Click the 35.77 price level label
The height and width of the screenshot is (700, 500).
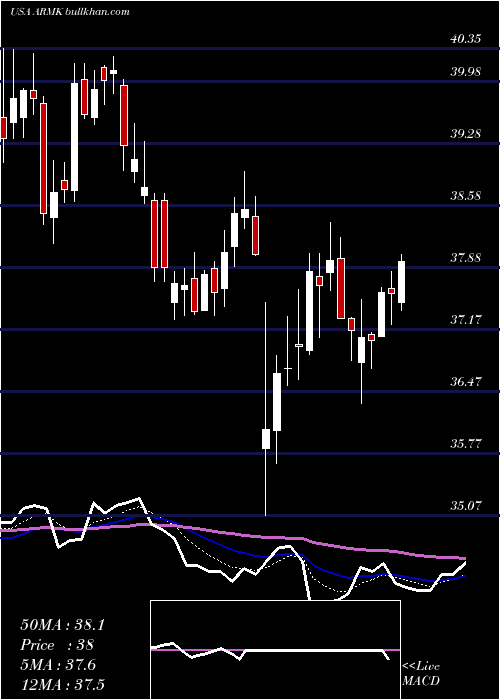coord(466,444)
